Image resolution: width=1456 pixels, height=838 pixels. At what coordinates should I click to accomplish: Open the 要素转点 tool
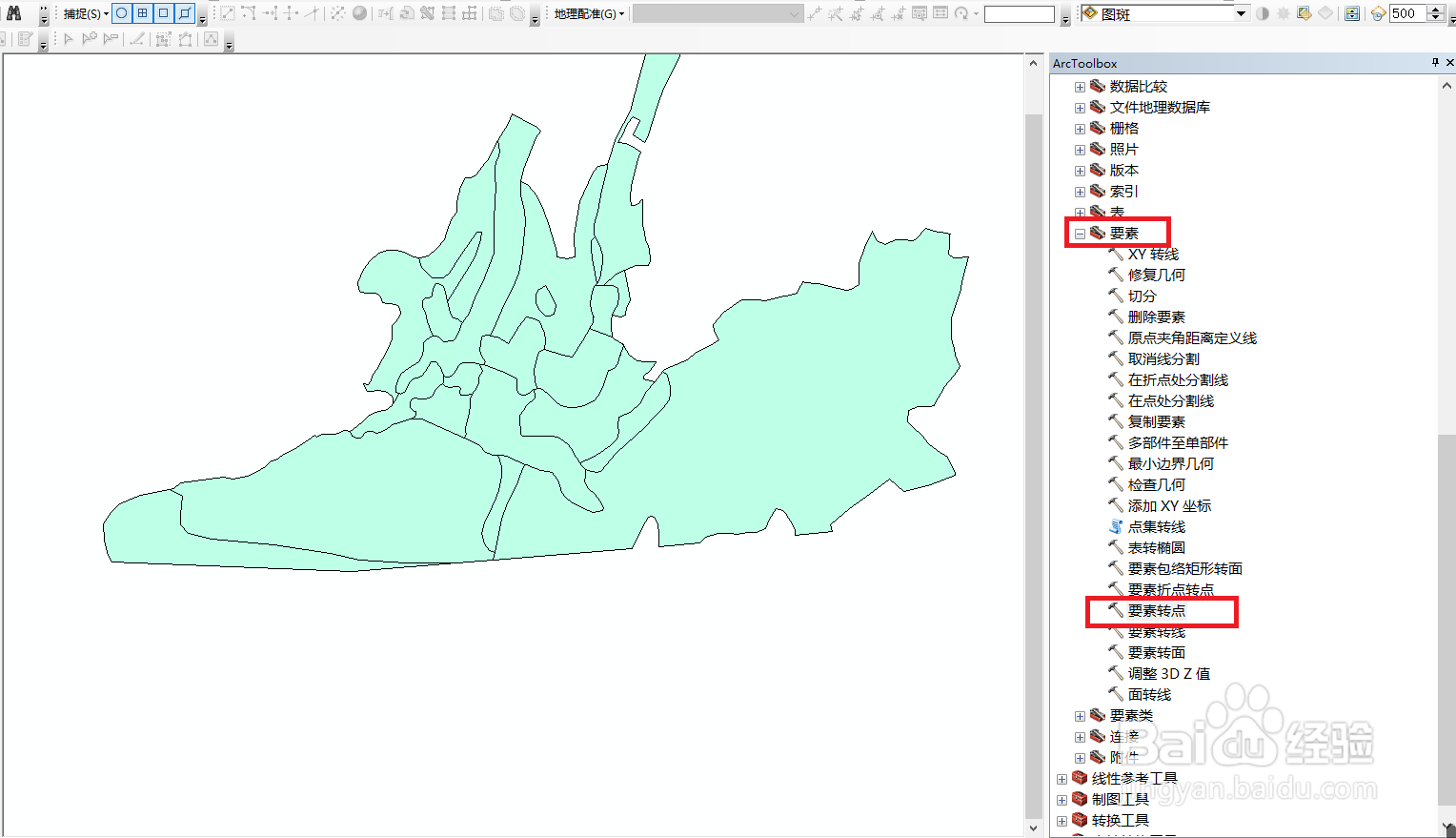tap(1160, 610)
